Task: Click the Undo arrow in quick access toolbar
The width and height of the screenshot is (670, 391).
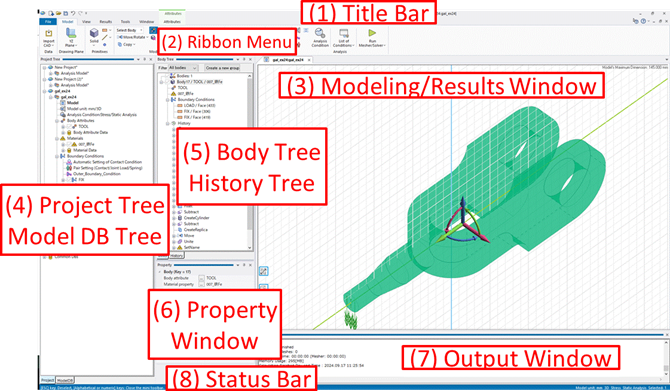Action: 72,14
